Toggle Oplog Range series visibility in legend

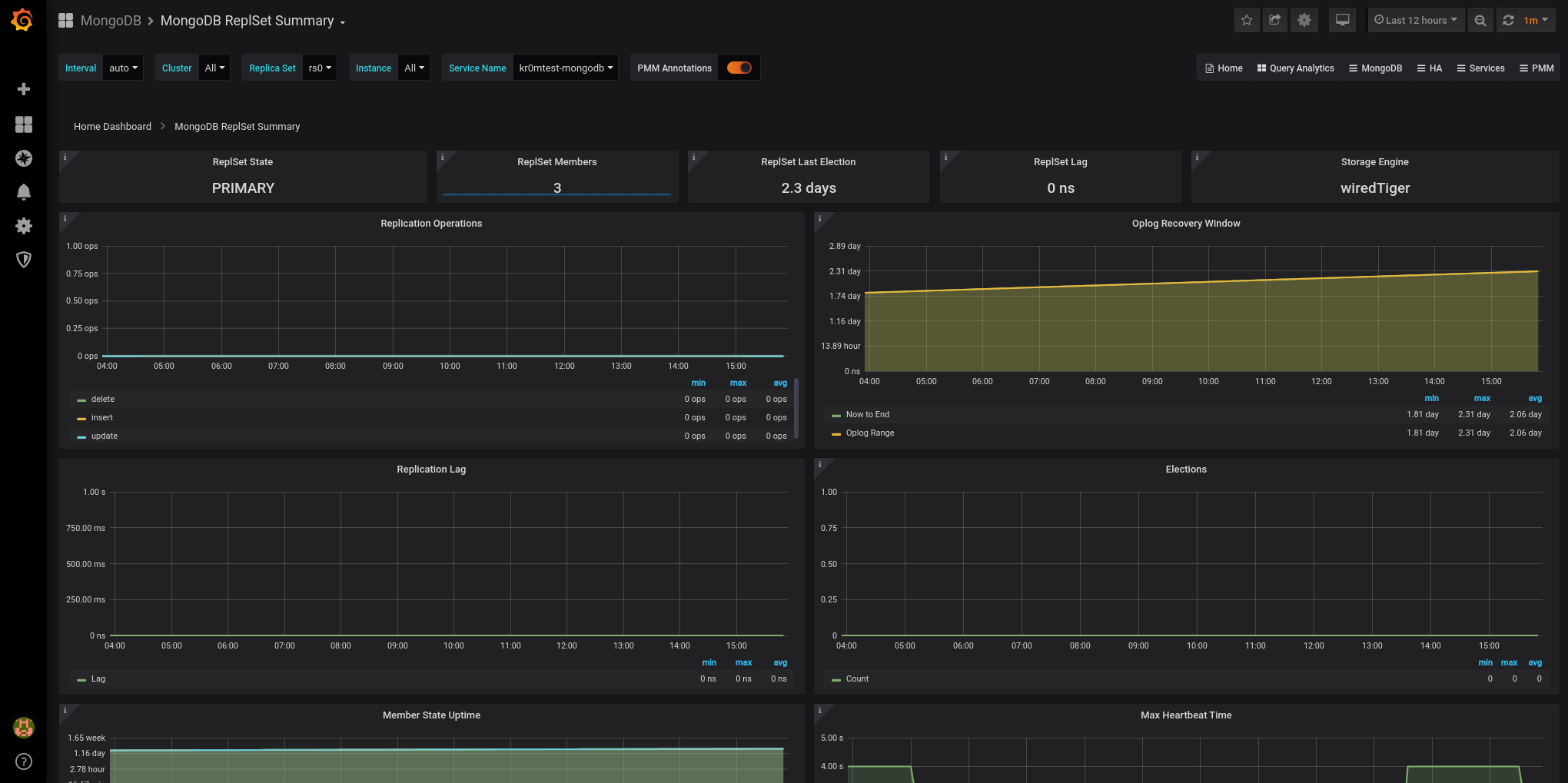click(x=869, y=433)
